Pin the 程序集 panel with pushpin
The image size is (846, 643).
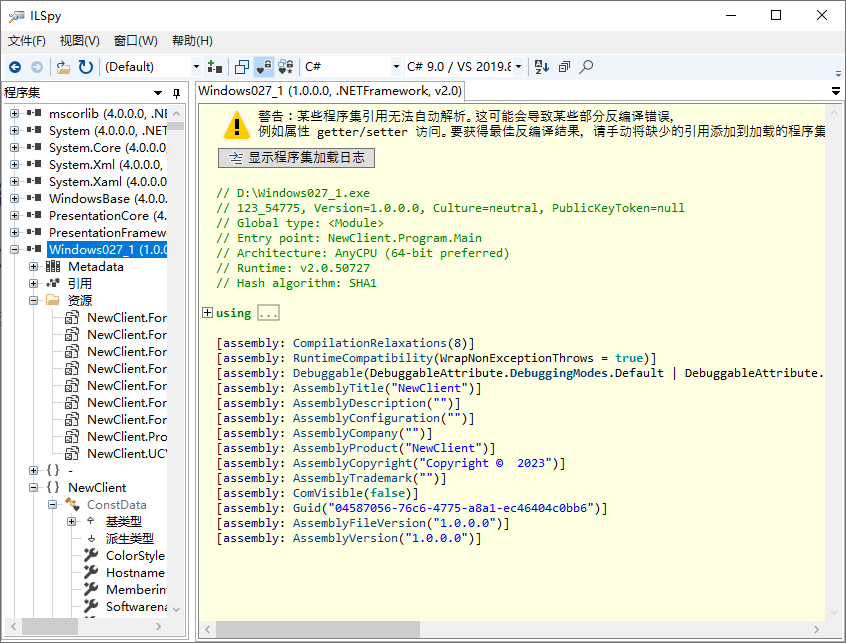(x=176, y=93)
